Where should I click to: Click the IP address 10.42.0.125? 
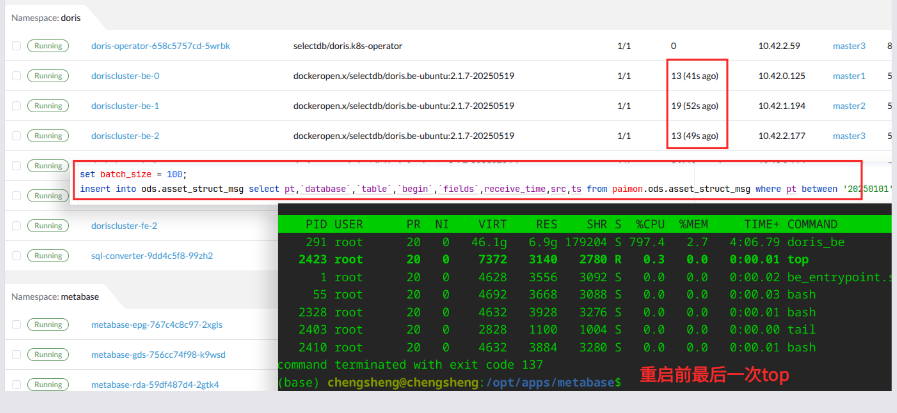point(781,76)
